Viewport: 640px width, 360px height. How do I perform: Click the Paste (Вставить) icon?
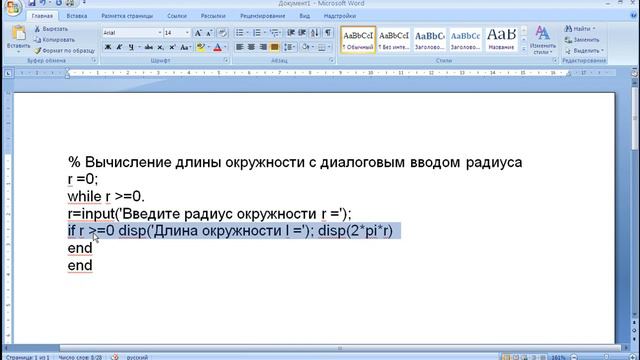click(x=18, y=33)
